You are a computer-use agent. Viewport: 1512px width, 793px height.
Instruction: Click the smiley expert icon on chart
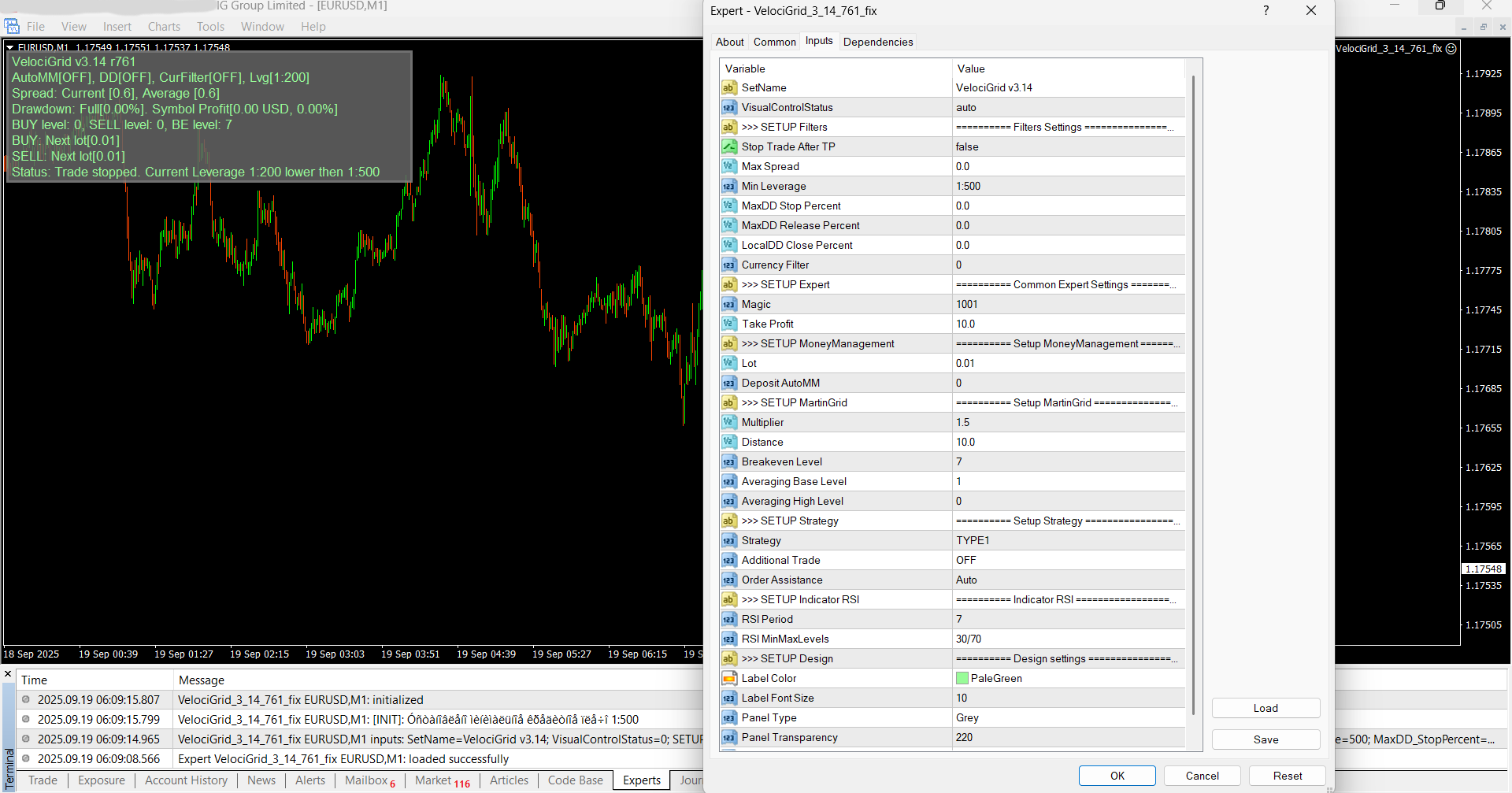pos(1451,49)
